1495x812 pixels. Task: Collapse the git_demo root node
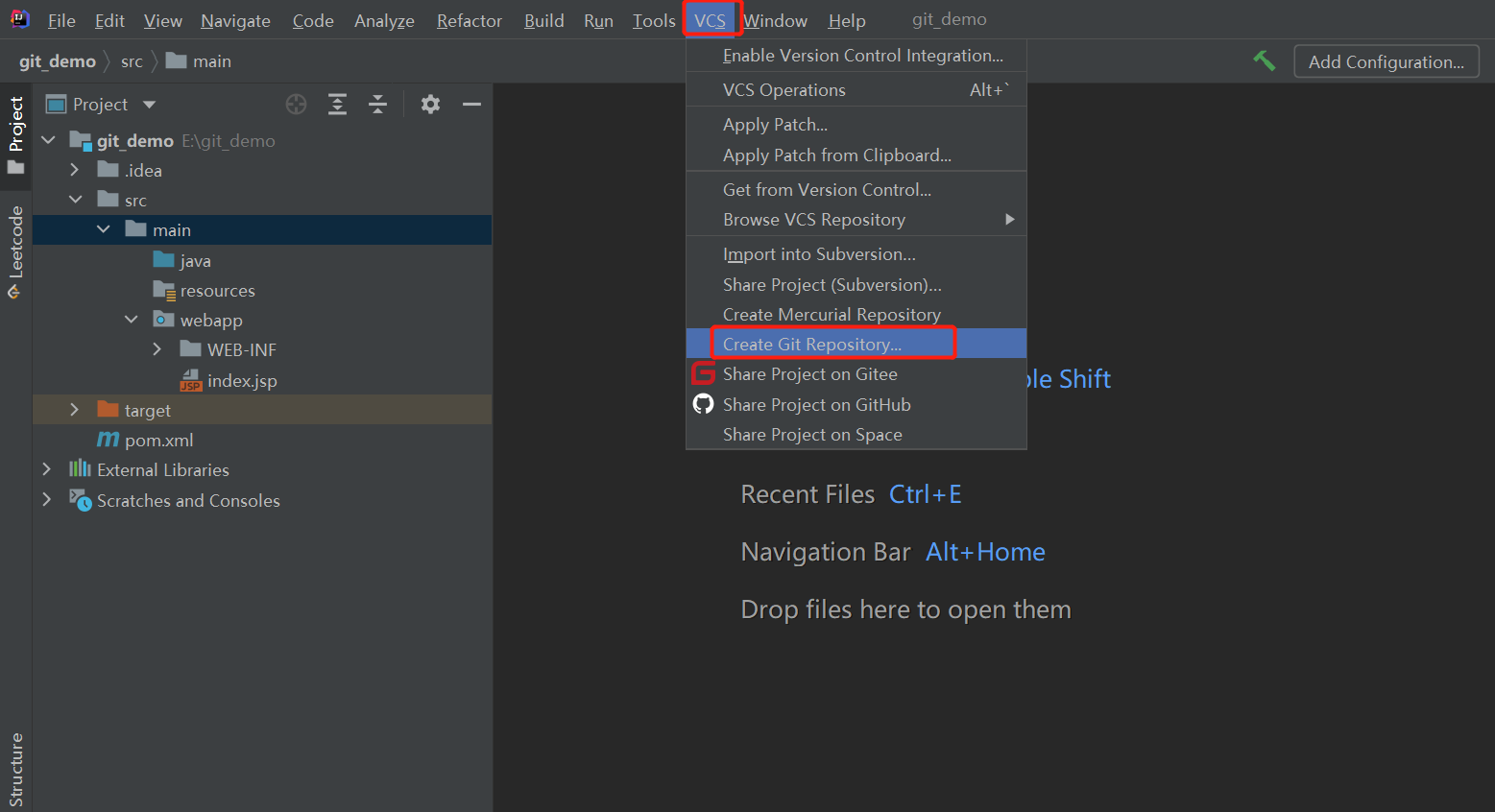click(48, 140)
